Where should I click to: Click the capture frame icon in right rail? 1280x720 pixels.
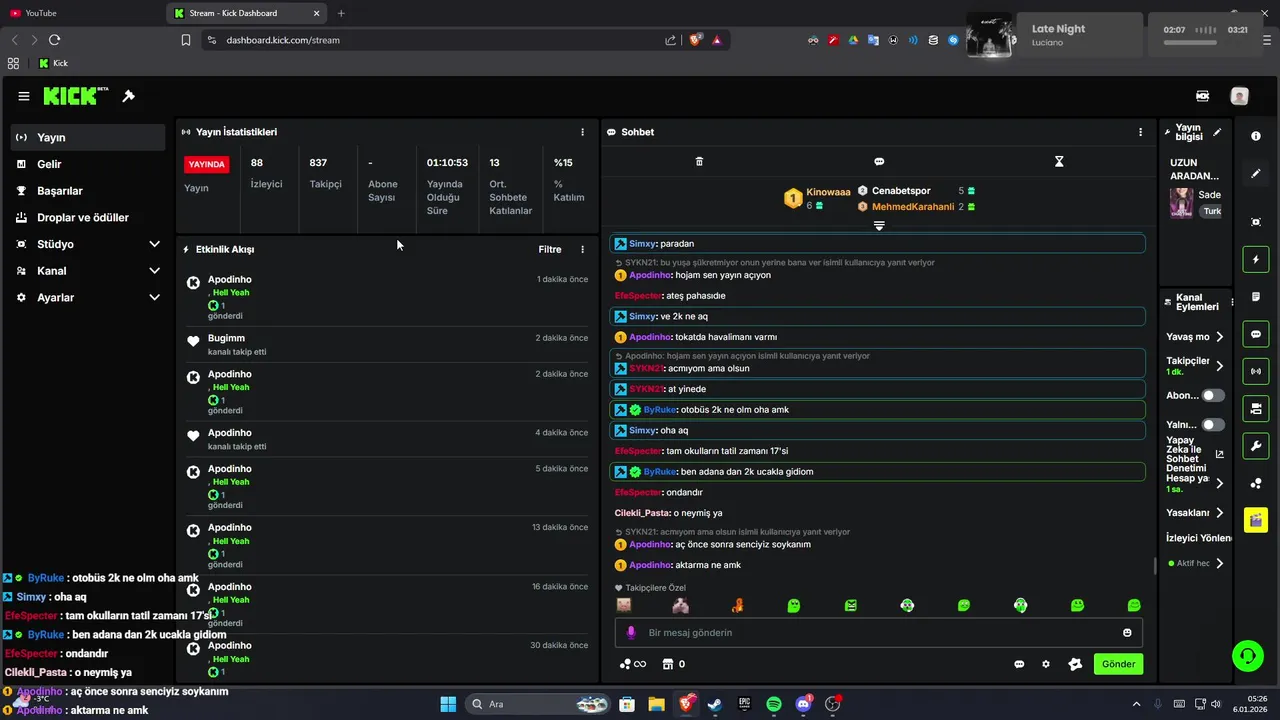click(x=1256, y=222)
